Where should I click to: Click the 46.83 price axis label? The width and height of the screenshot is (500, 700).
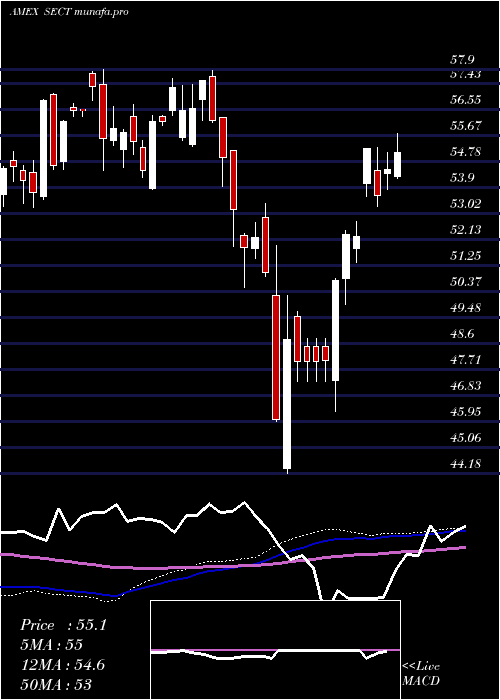pyautogui.click(x=466, y=385)
